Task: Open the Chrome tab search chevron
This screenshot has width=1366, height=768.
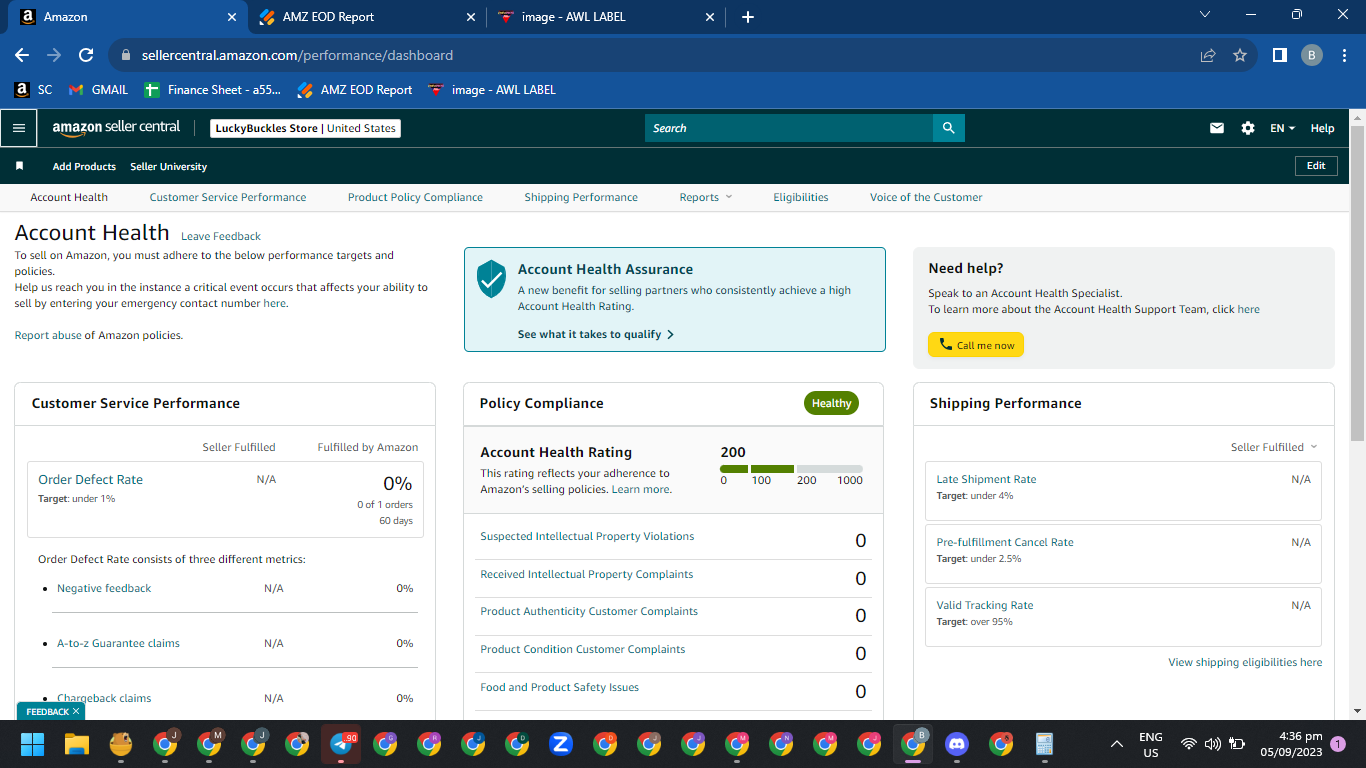Action: pyautogui.click(x=1204, y=15)
